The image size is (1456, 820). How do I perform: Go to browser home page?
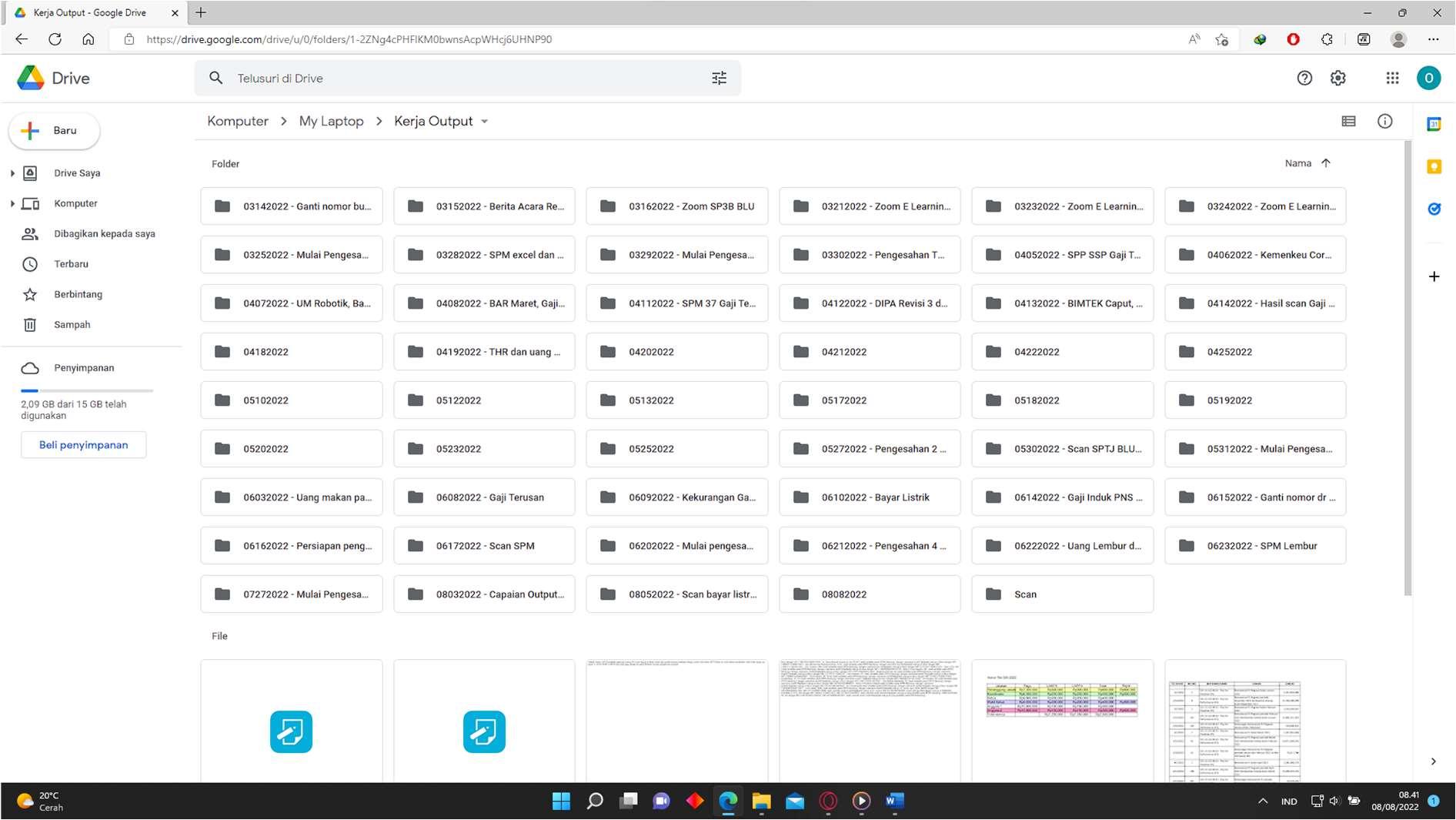pyautogui.click(x=88, y=39)
